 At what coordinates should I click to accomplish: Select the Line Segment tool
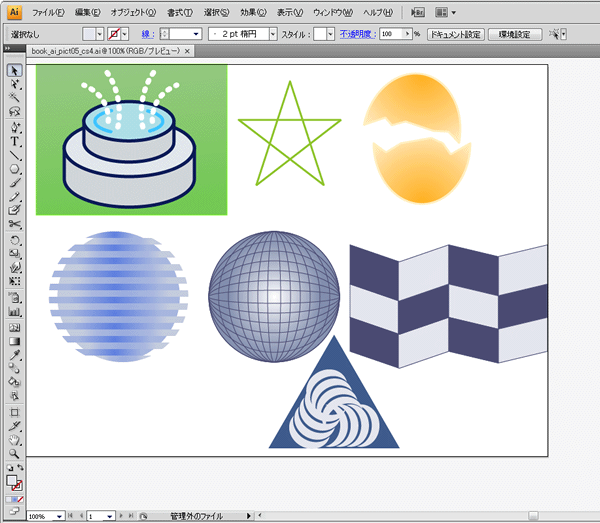15,155
